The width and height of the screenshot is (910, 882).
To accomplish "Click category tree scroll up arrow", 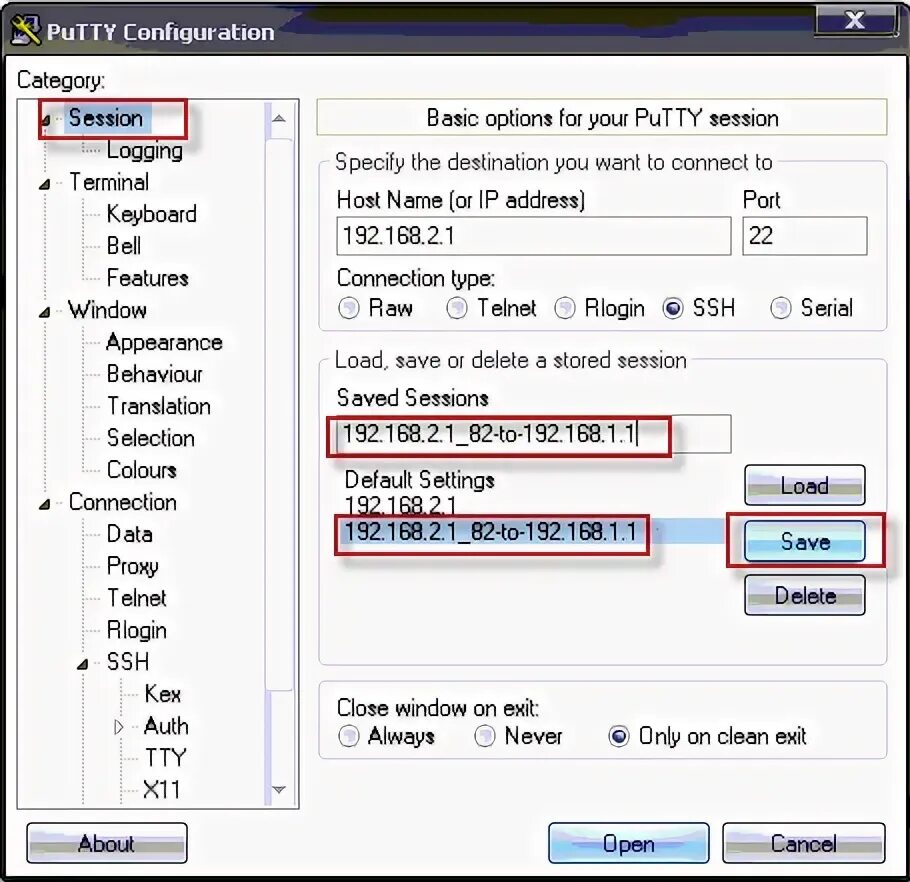I will click(x=279, y=119).
